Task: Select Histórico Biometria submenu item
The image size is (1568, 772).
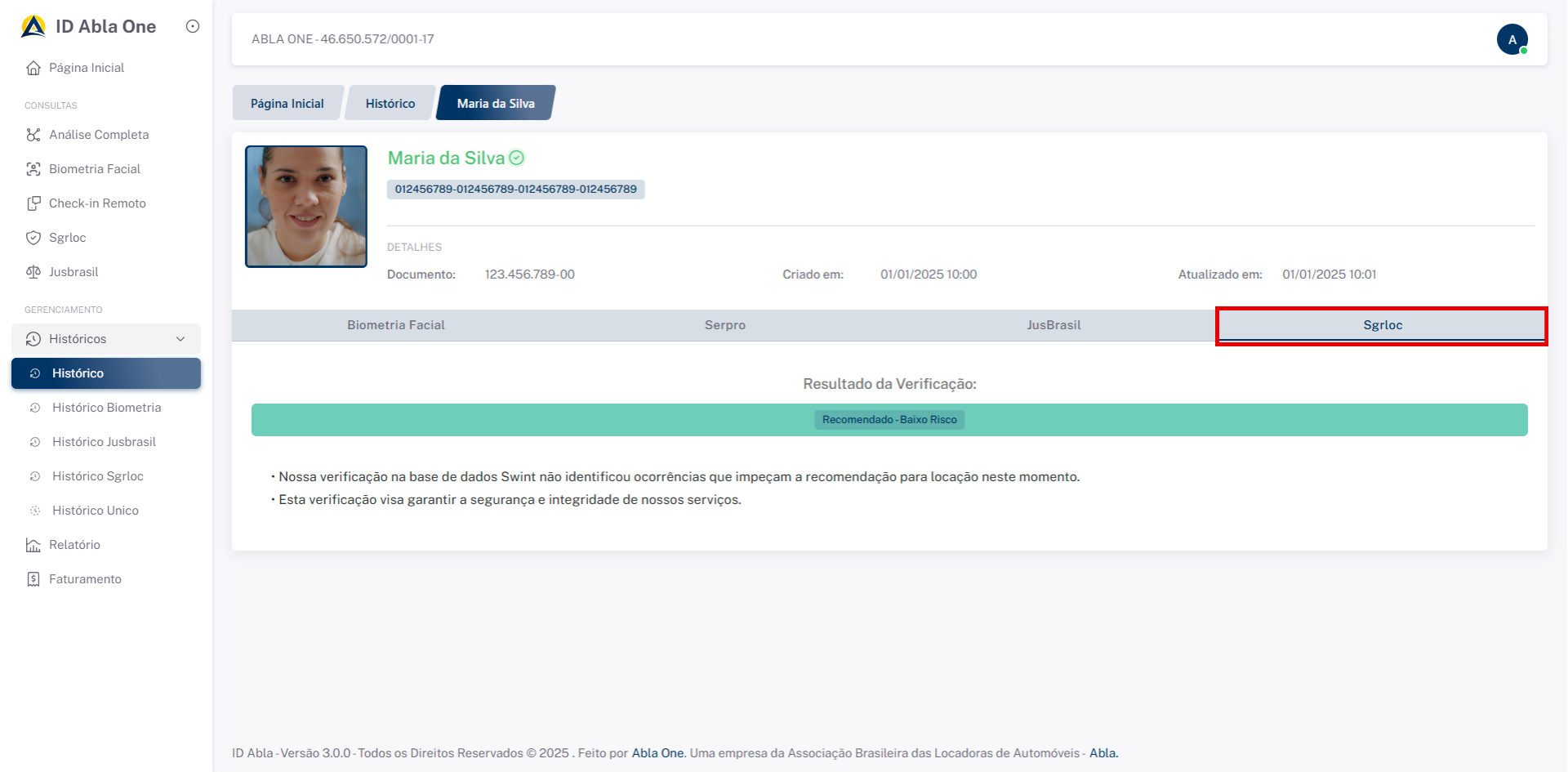Action: [x=106, y=408]
